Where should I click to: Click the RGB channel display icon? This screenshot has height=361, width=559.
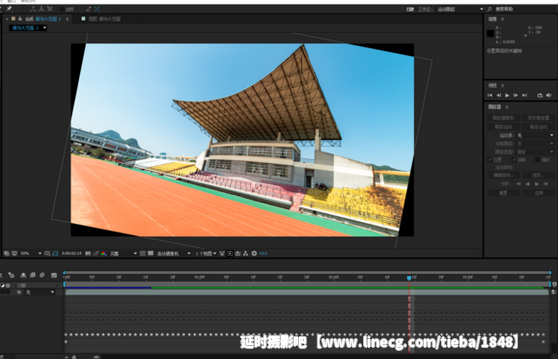(104, 253)
